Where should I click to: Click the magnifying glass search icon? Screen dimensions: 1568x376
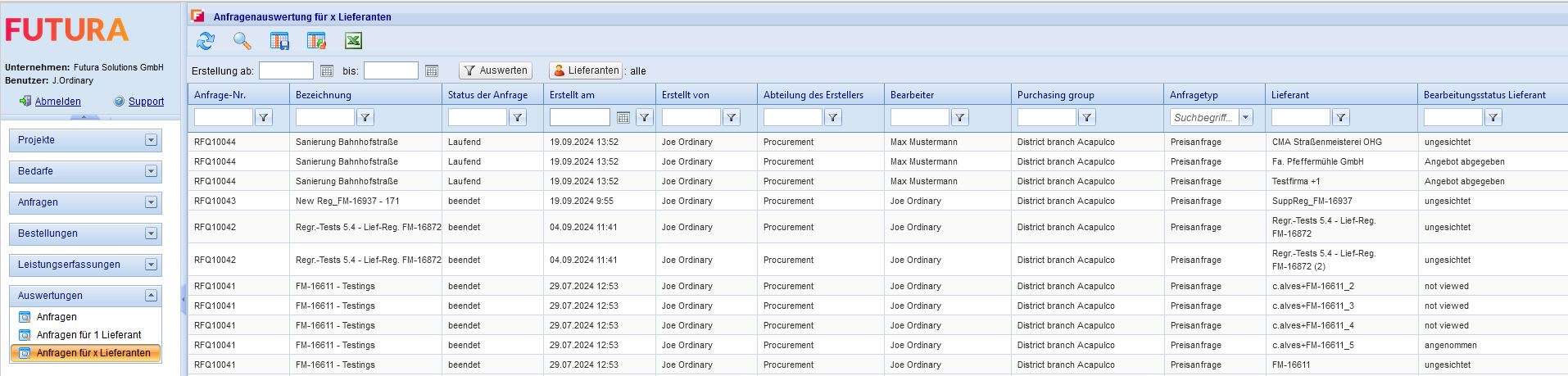point(242,41)
